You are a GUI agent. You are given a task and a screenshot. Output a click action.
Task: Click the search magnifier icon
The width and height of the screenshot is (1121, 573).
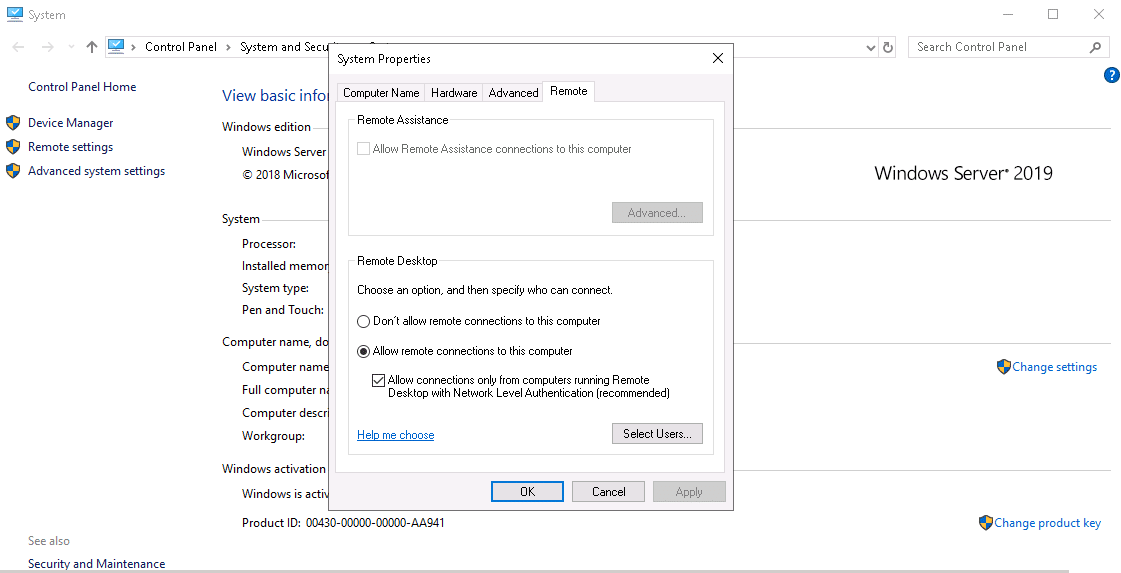click(1095, 47)
